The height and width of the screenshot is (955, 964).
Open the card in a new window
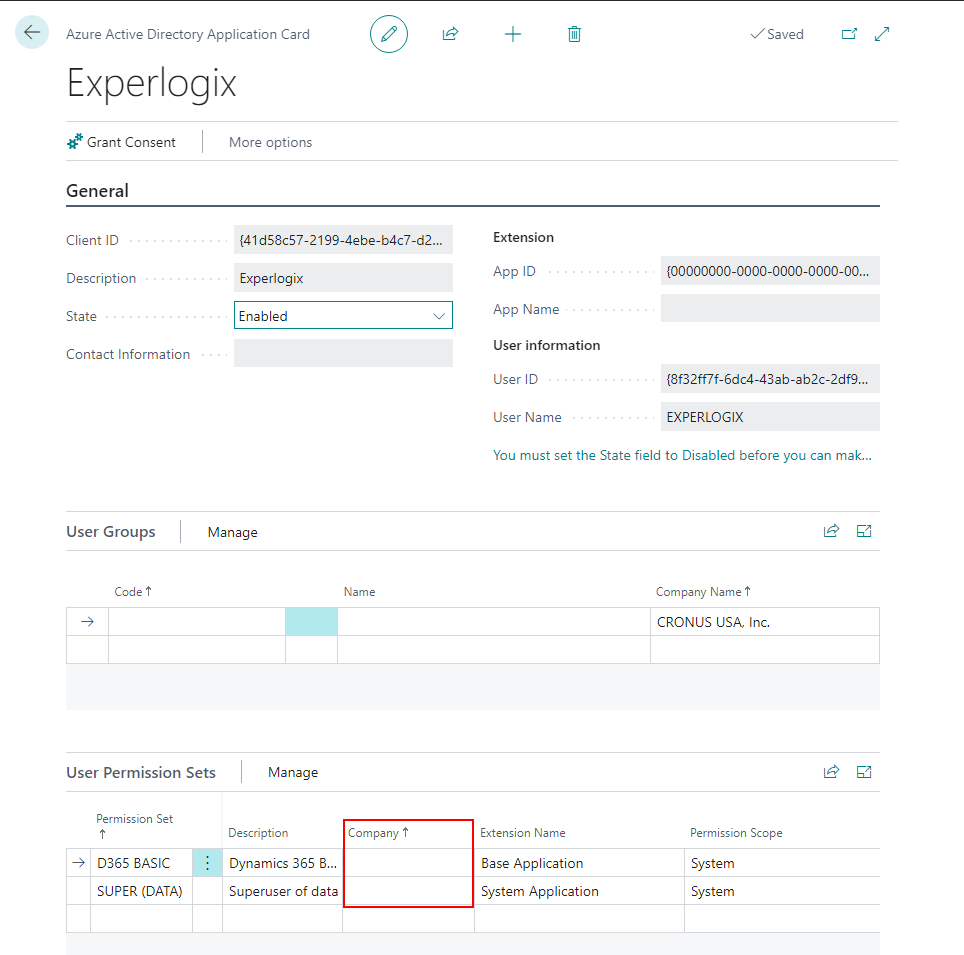[x=849, y=34]
